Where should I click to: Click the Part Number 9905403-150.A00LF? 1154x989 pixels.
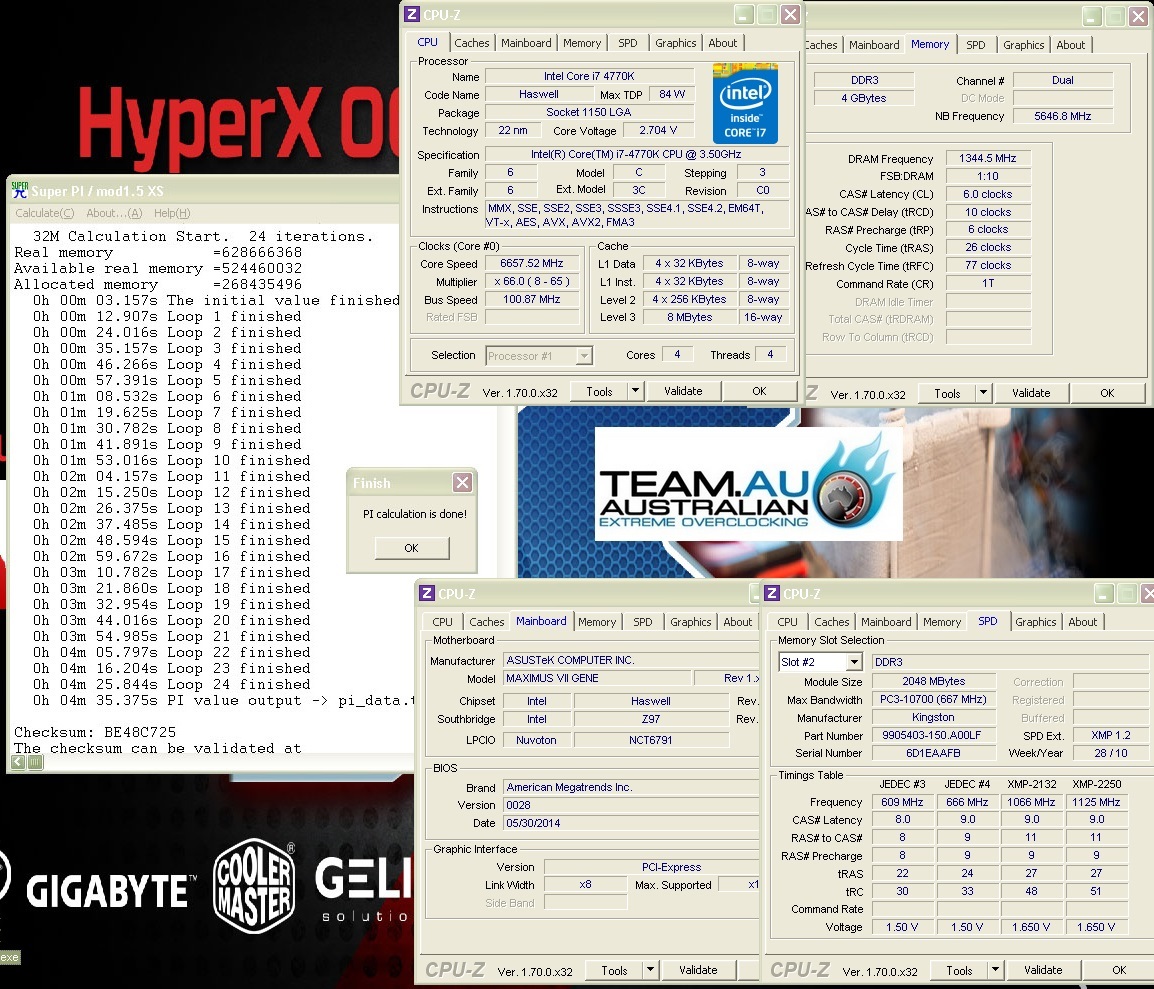[933, 735]
